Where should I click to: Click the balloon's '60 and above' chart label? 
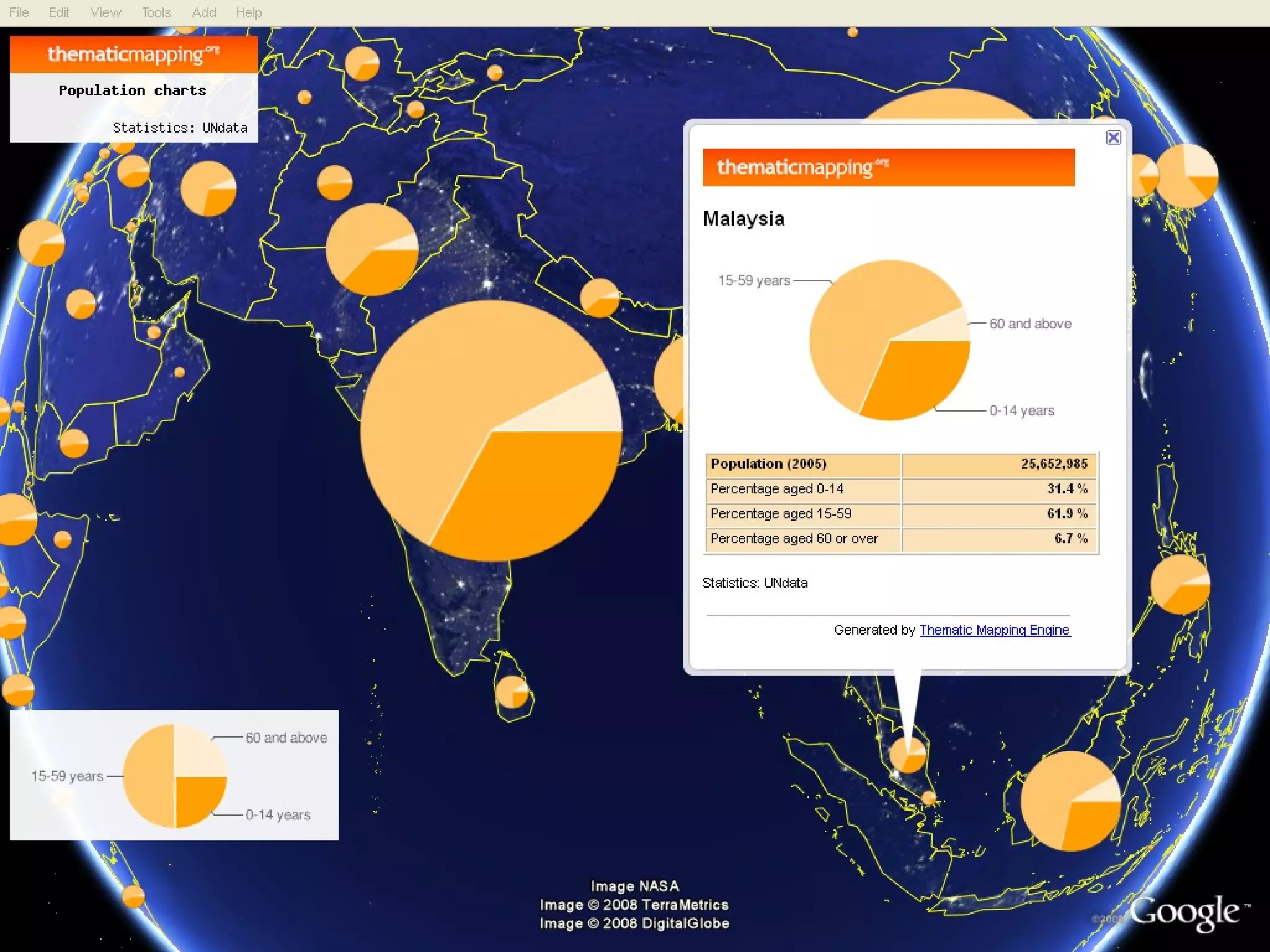point(1030,324)
